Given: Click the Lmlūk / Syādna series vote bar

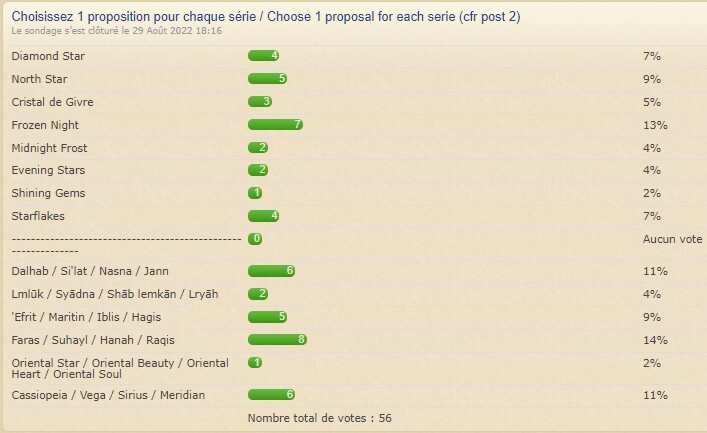Looking at the screenshot, I should pyautogui.click(x=258, y=294).
